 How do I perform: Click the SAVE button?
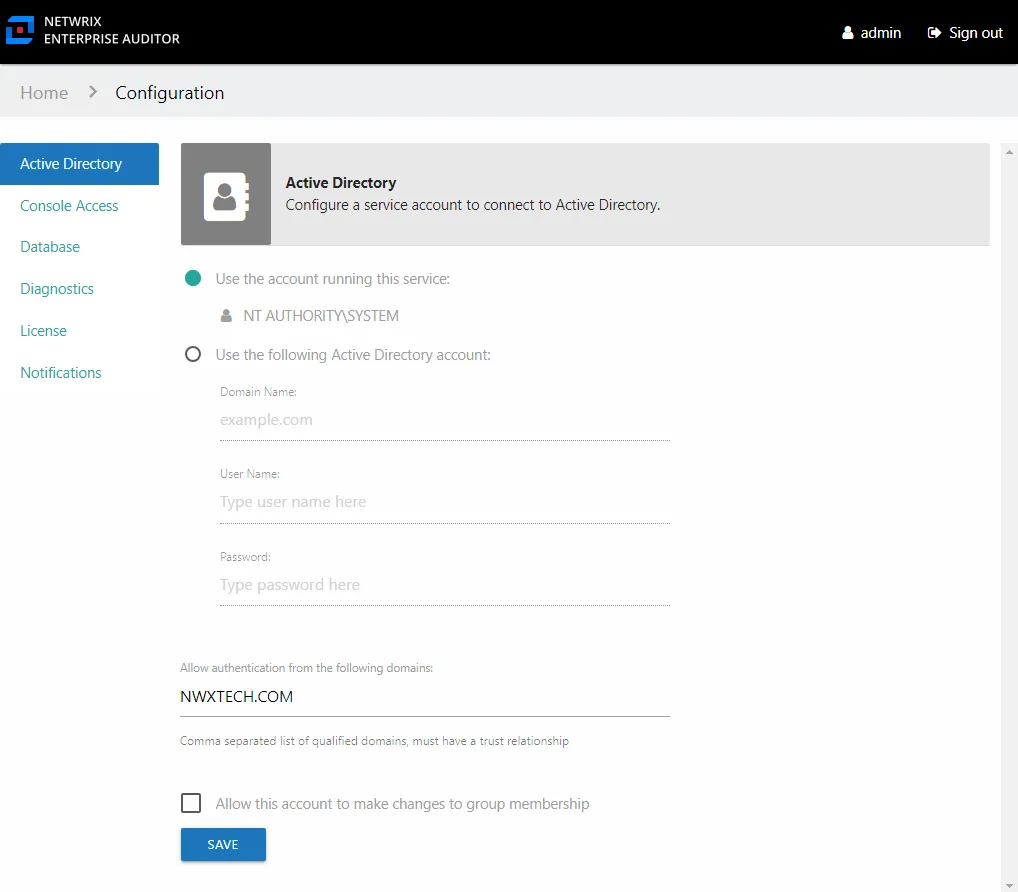pyautogui.click(x=223, y=845)
